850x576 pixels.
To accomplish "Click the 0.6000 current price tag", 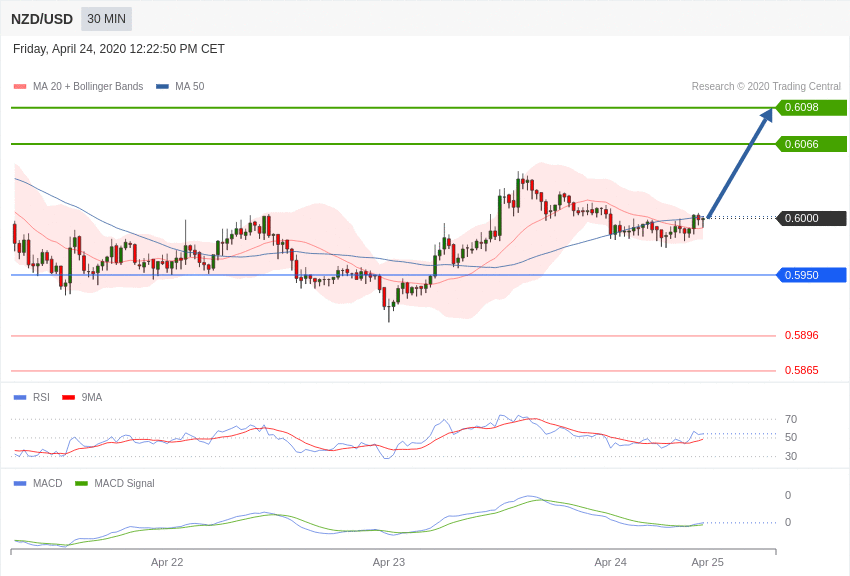I will (811, 218).
